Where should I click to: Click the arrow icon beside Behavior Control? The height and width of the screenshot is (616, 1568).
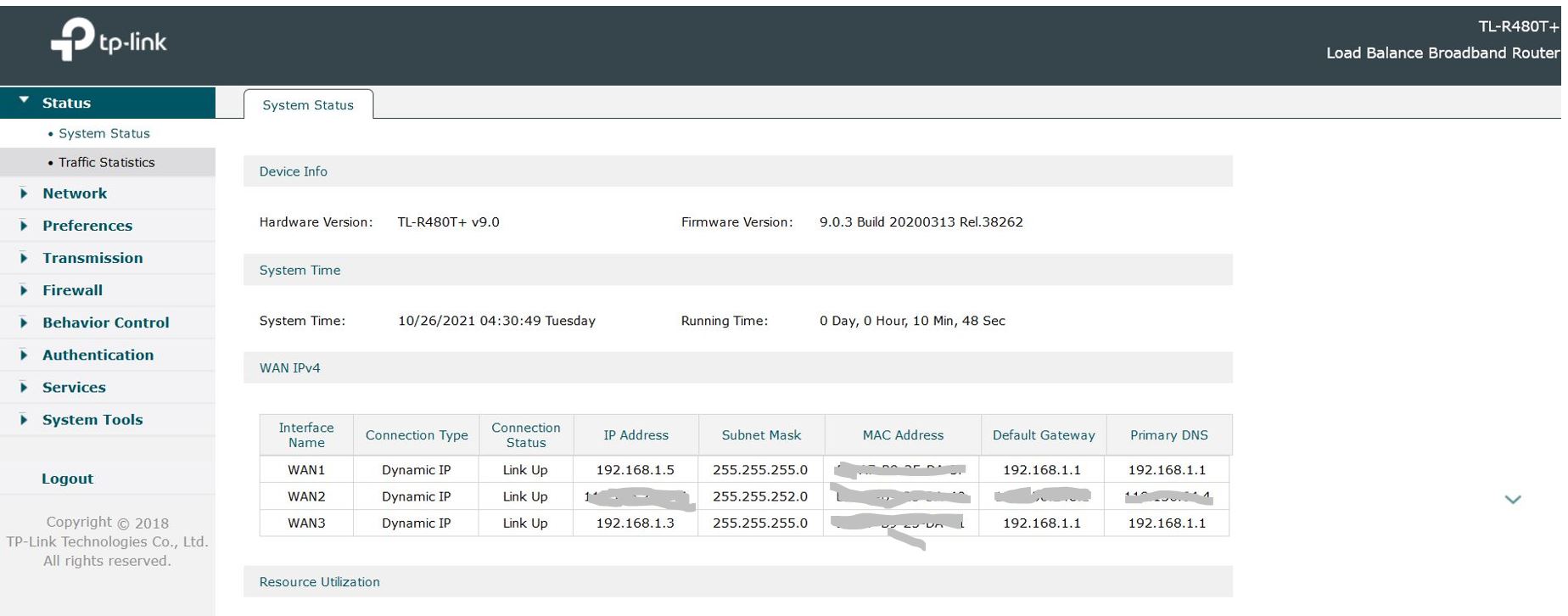coord(24,322)
